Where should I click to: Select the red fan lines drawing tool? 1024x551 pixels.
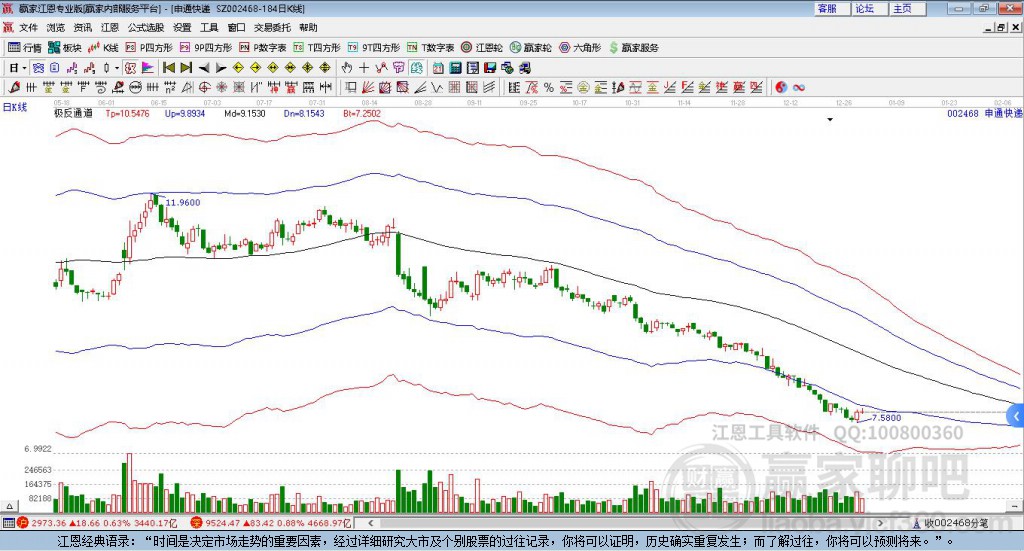pyautogui.click(x=368, y=87)
